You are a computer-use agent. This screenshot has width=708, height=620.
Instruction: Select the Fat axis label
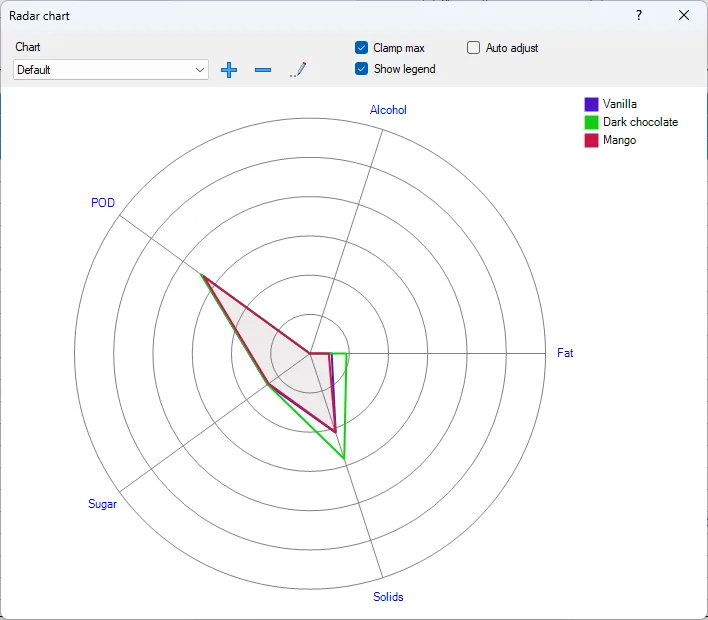point(565,353)
